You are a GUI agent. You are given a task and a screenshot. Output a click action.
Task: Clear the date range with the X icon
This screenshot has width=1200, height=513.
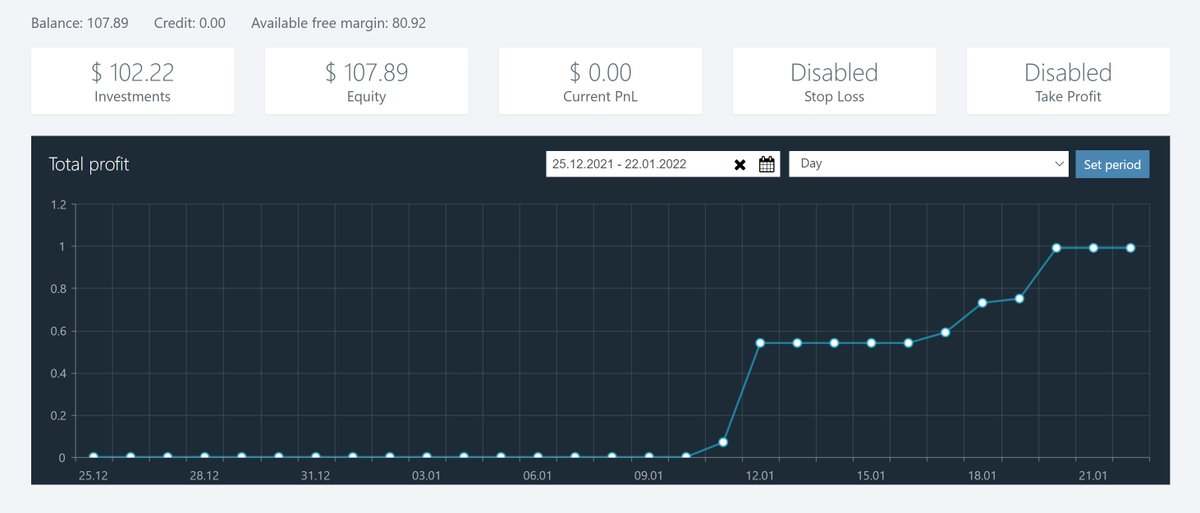pyautogui.click(x=740, y=165)
